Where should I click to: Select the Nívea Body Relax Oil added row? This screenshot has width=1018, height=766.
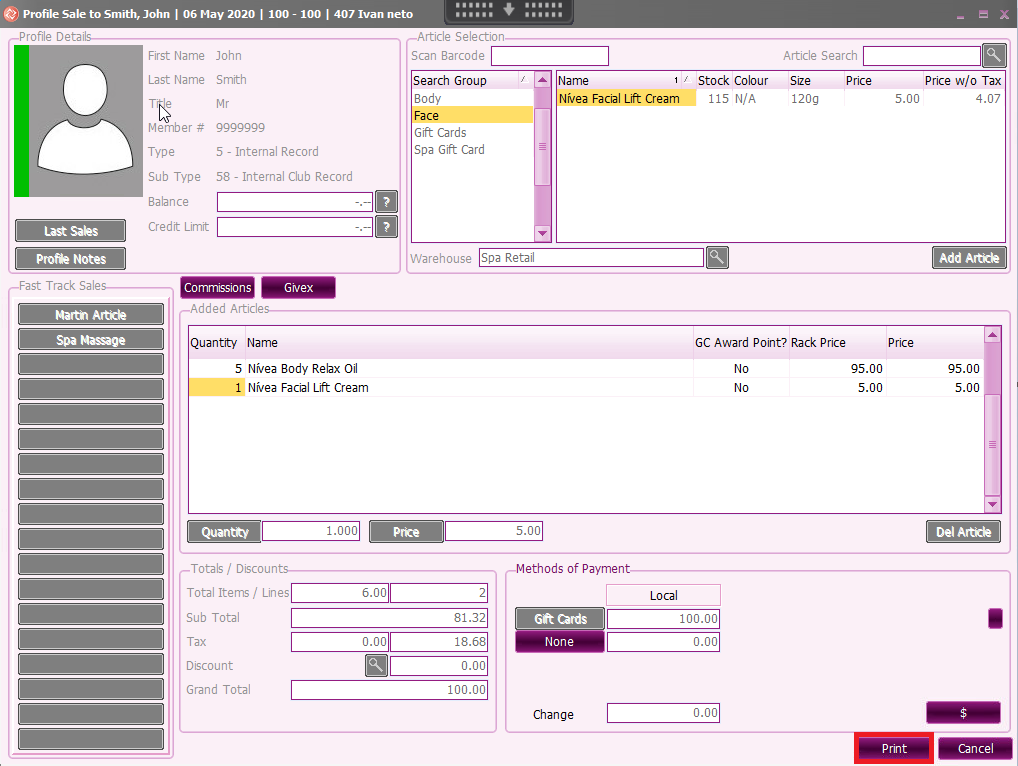(585, 368)
